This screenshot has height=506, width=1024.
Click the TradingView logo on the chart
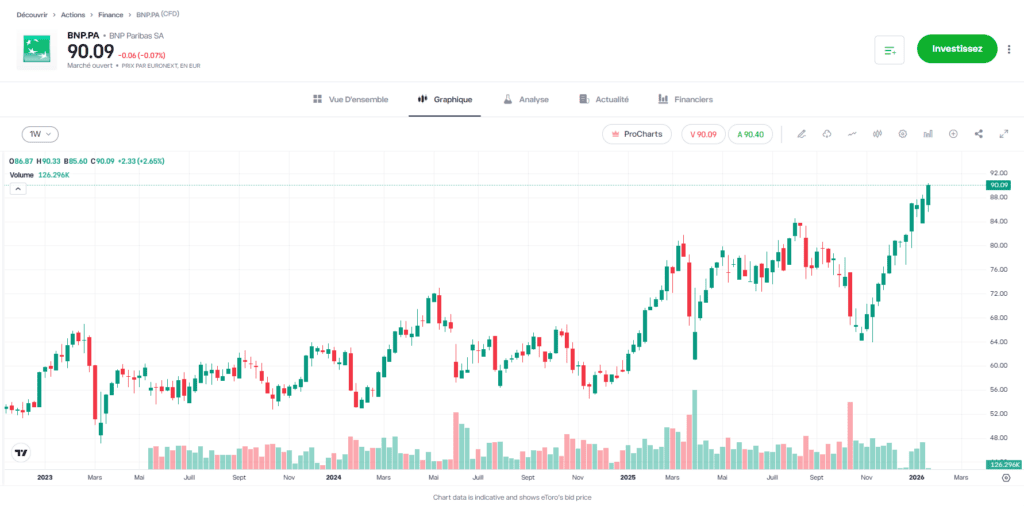(x=19, y=454)
